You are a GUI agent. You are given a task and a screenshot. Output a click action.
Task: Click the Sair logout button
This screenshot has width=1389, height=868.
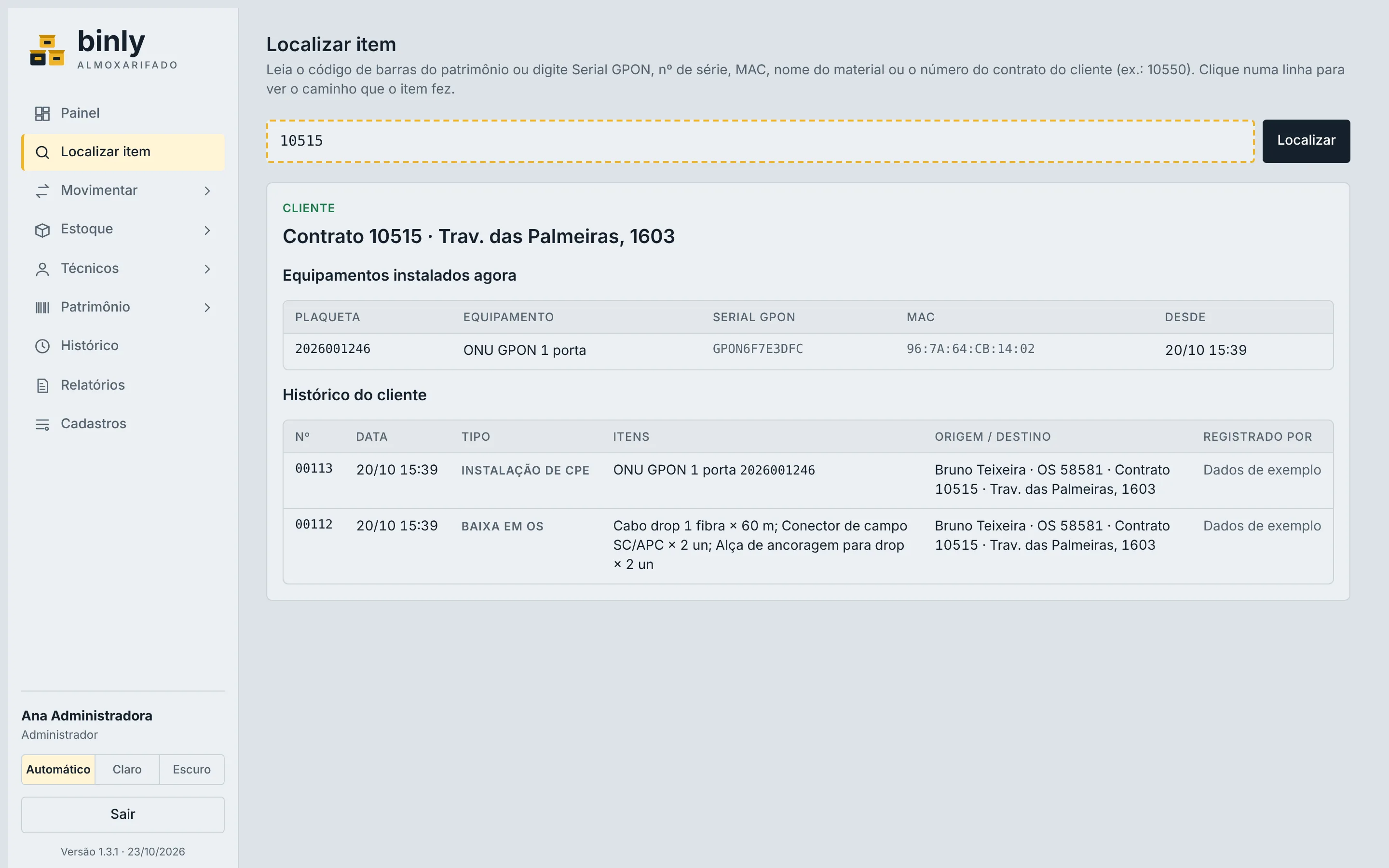(123, 814)
